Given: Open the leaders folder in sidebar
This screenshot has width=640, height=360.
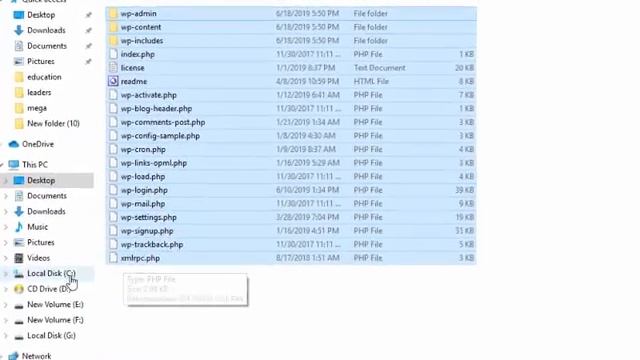Looking at the screenshot, I should click(x=39, y=92).
